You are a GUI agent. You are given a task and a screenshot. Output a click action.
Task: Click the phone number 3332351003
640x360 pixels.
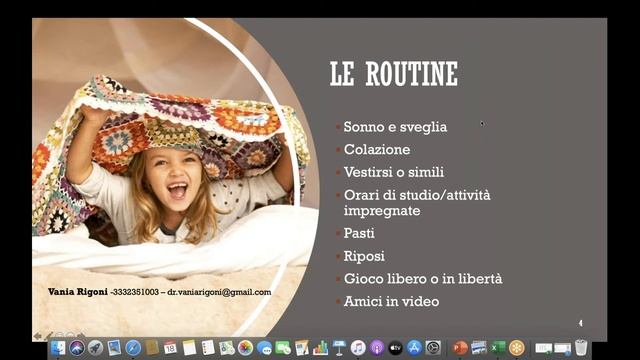point(136,292)
